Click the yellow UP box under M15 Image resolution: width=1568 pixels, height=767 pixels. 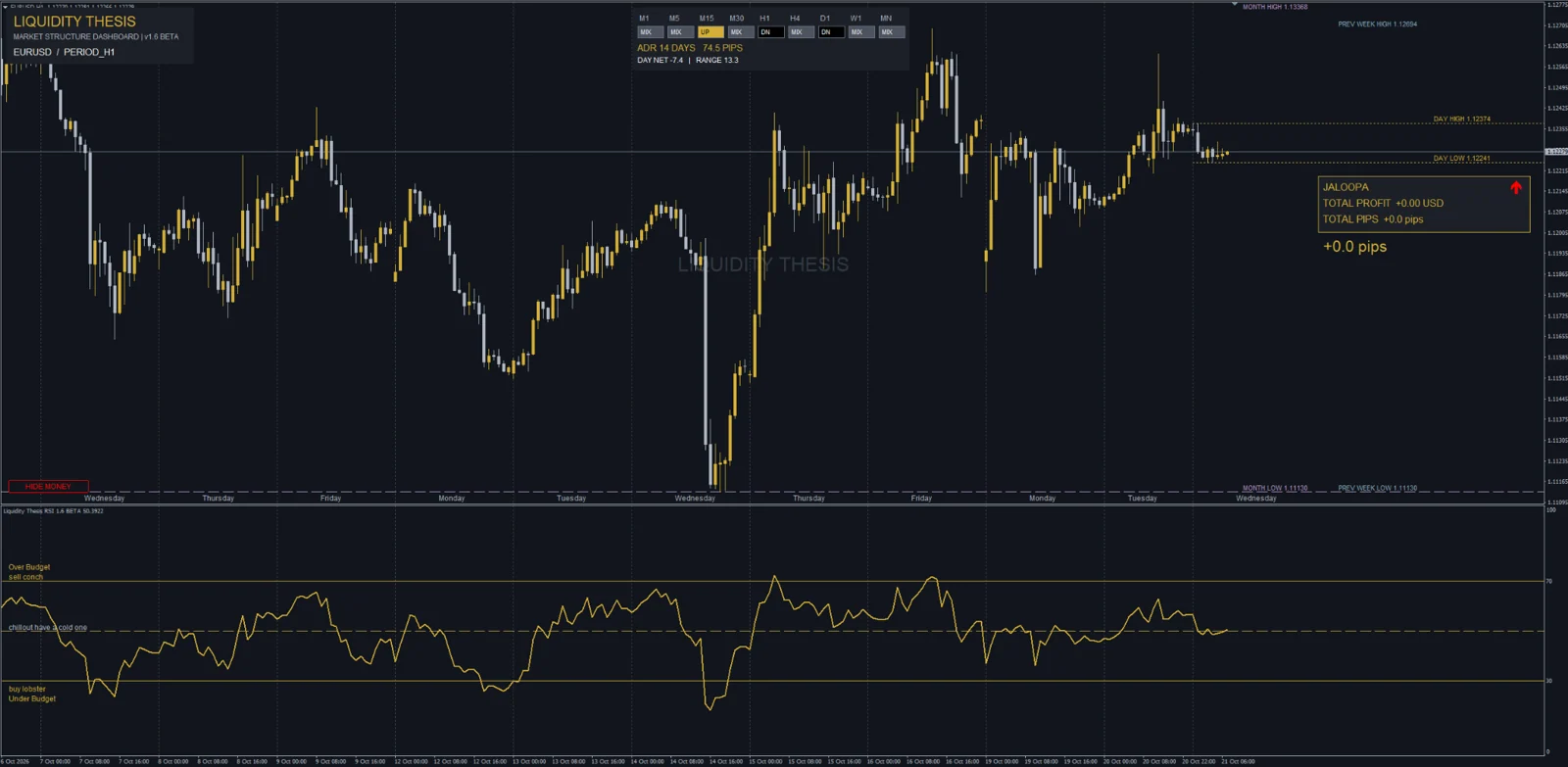[710, 32]
